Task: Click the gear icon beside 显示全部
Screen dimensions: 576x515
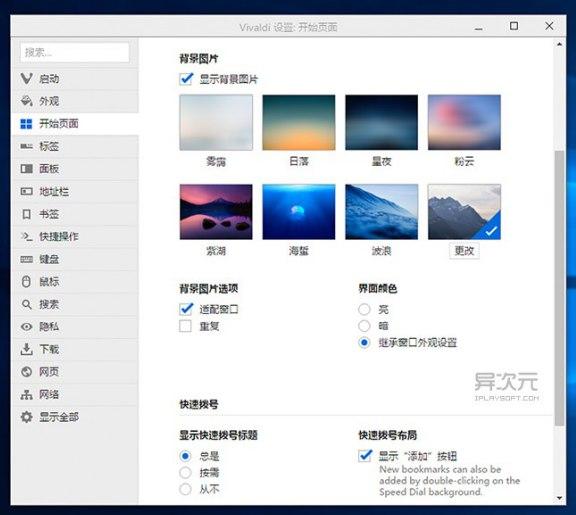Action: (26, 417)
